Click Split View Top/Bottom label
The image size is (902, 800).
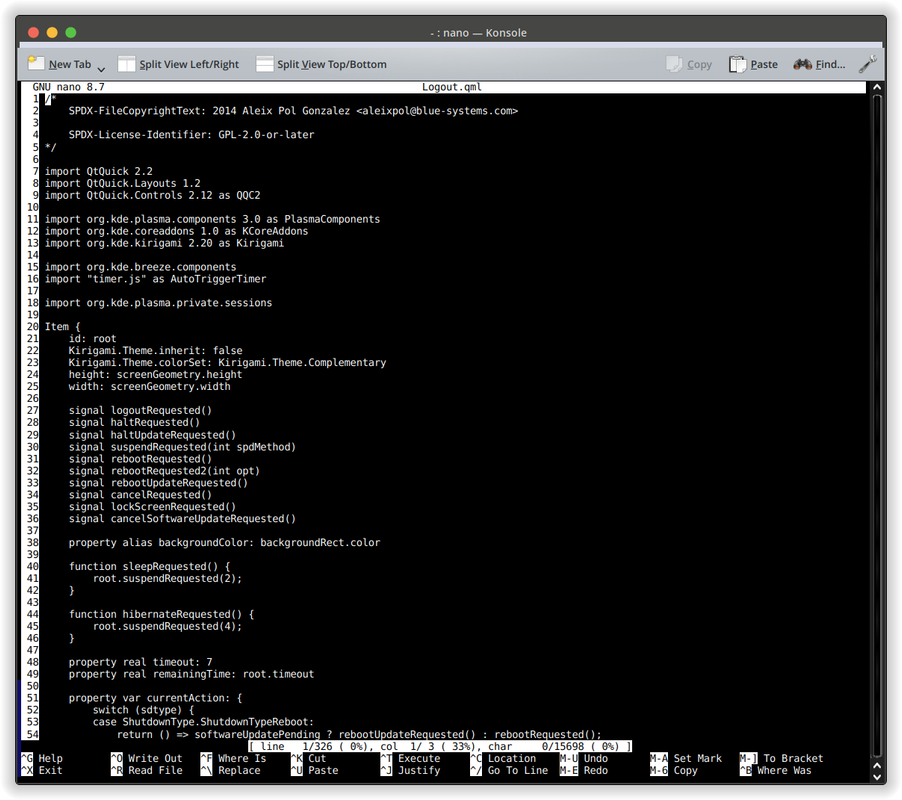[332, 64]
